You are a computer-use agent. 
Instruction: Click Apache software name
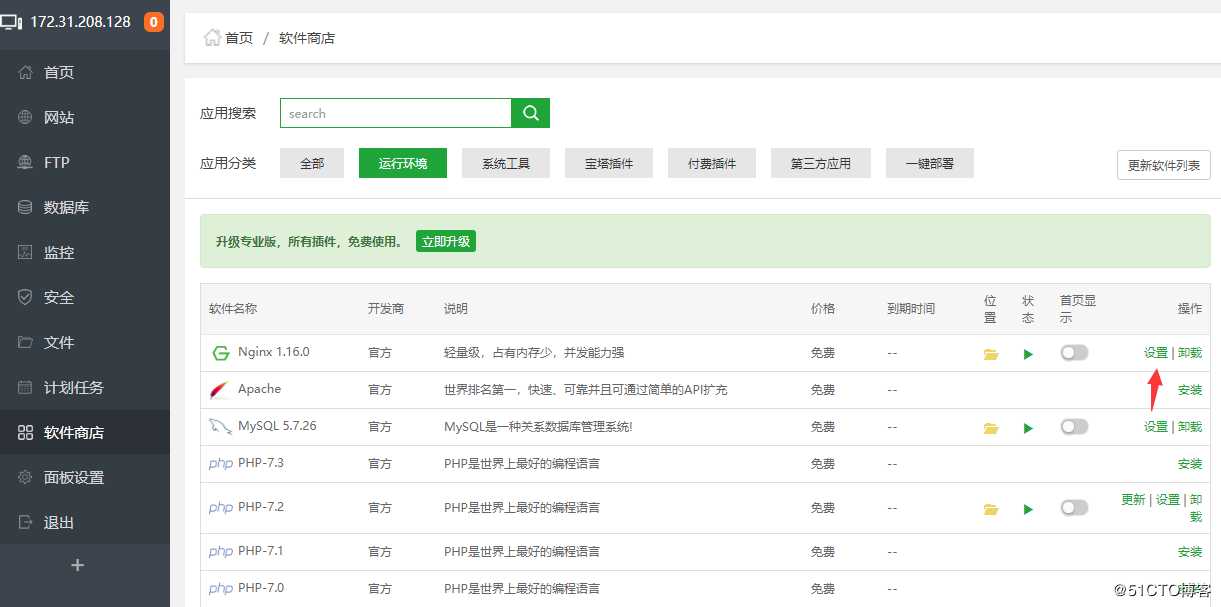pyautogui.click(x=259, y=389)
